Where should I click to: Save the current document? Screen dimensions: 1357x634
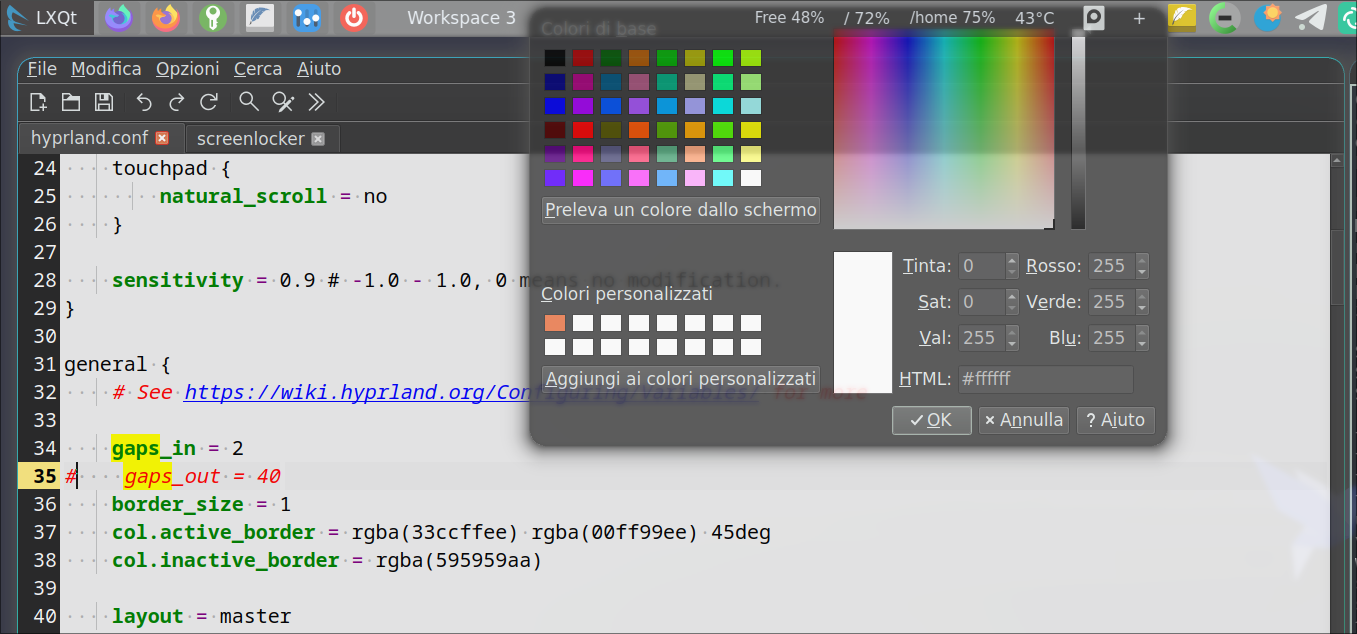103,101
